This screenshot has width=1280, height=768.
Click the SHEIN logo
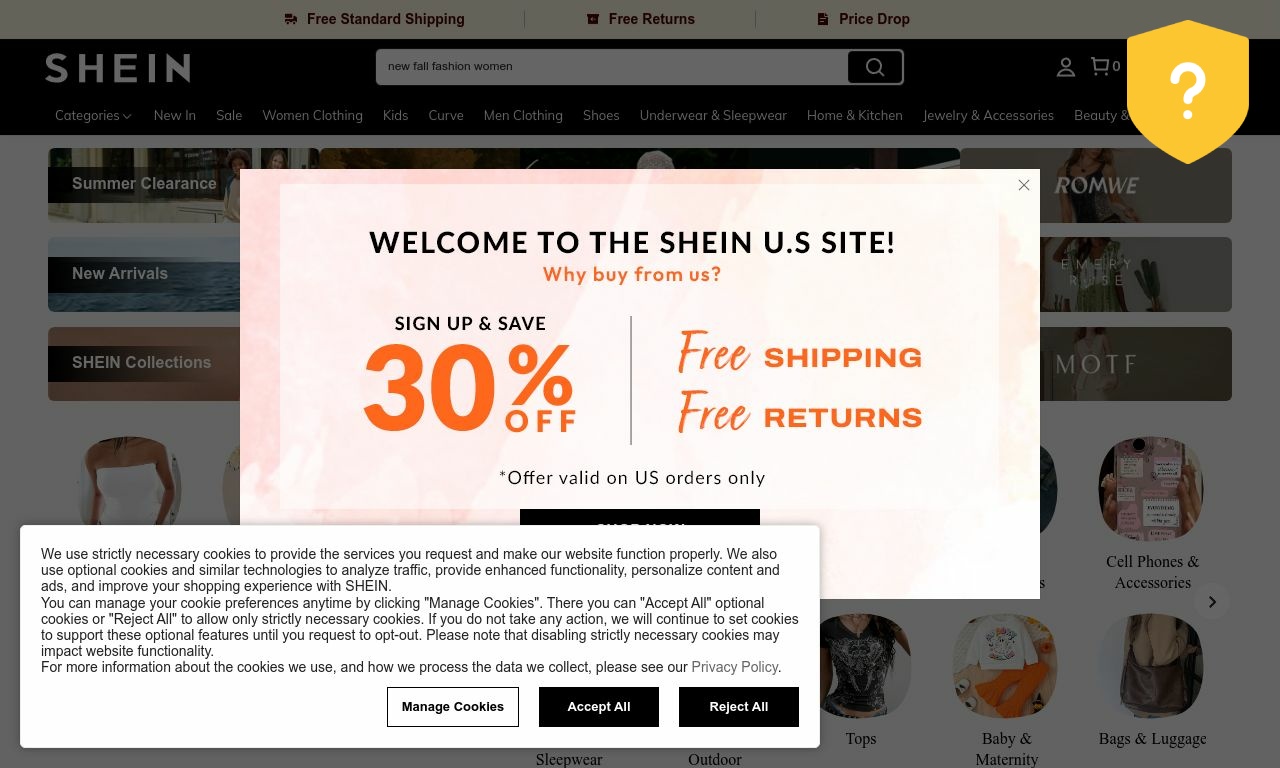118,68
